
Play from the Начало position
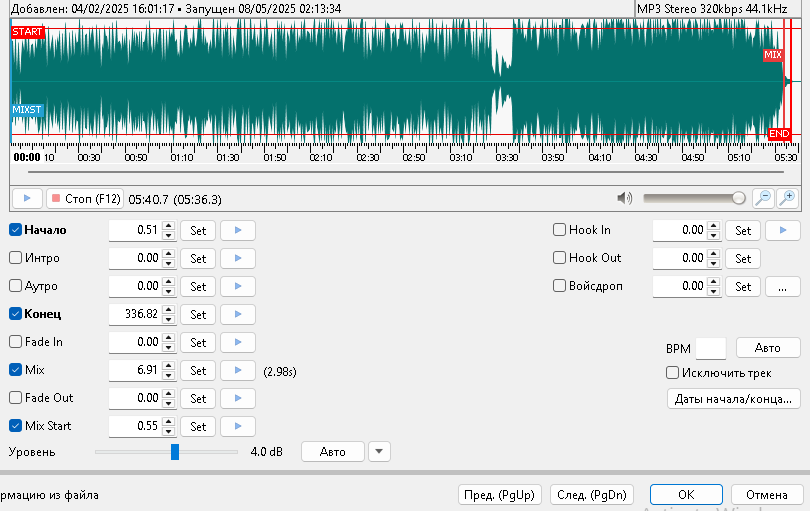238,230
